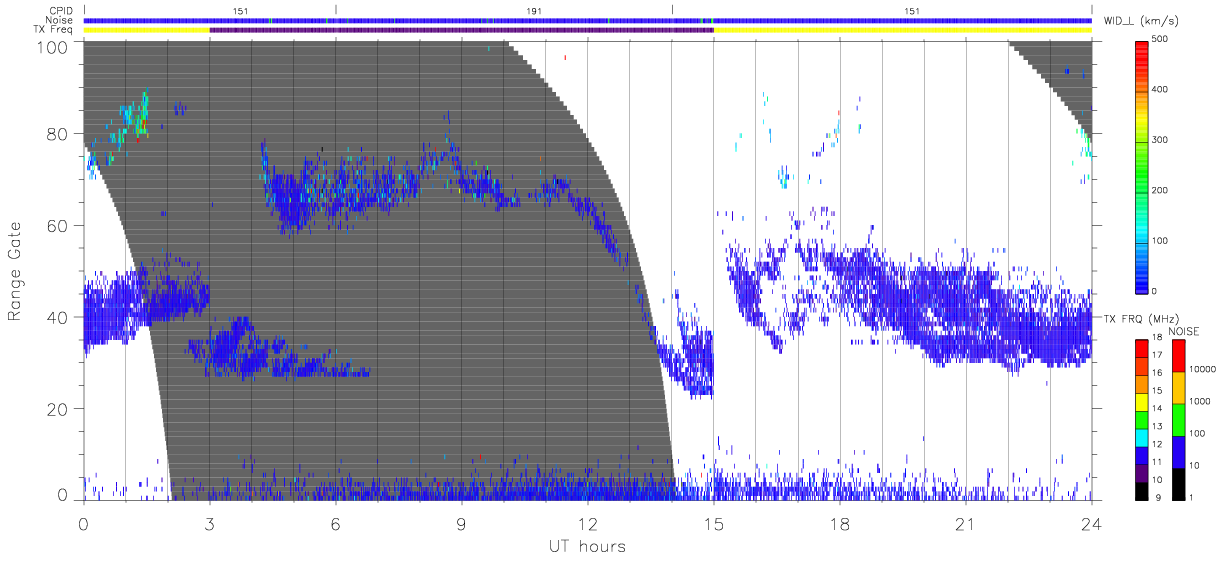Screen dimensions: 1228x567
Task: Select the 17 label on the TX FRQ legend
Action: click(x=1157, y=355)
